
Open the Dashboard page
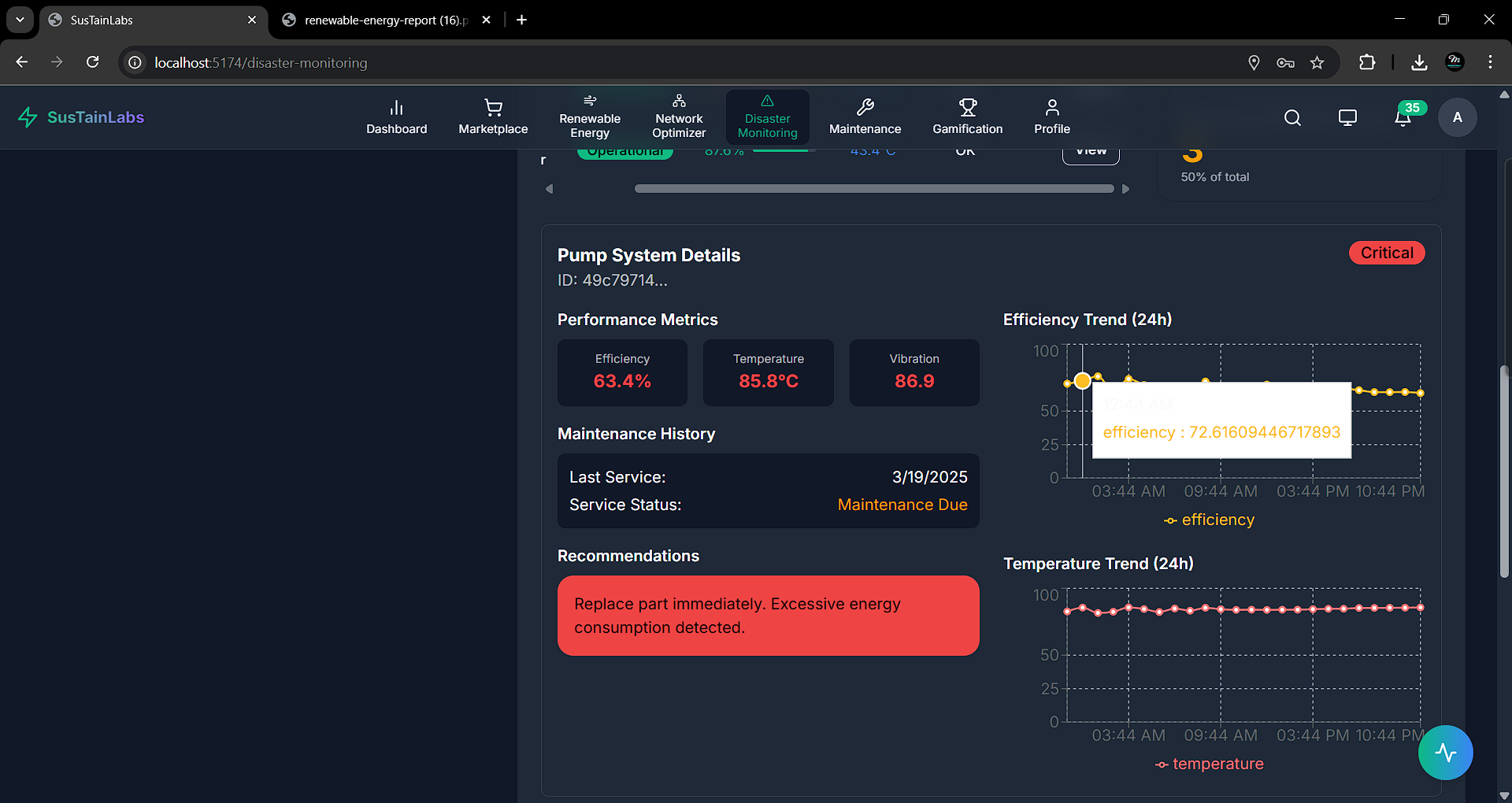(x=396, y=117)
